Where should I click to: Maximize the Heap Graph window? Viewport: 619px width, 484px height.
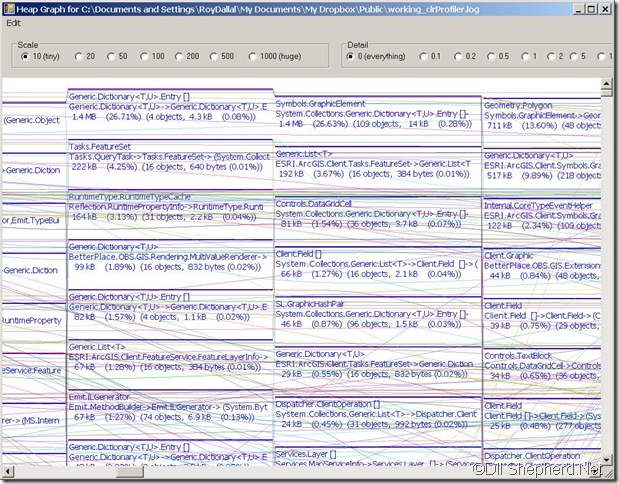(x=591, y=9)
